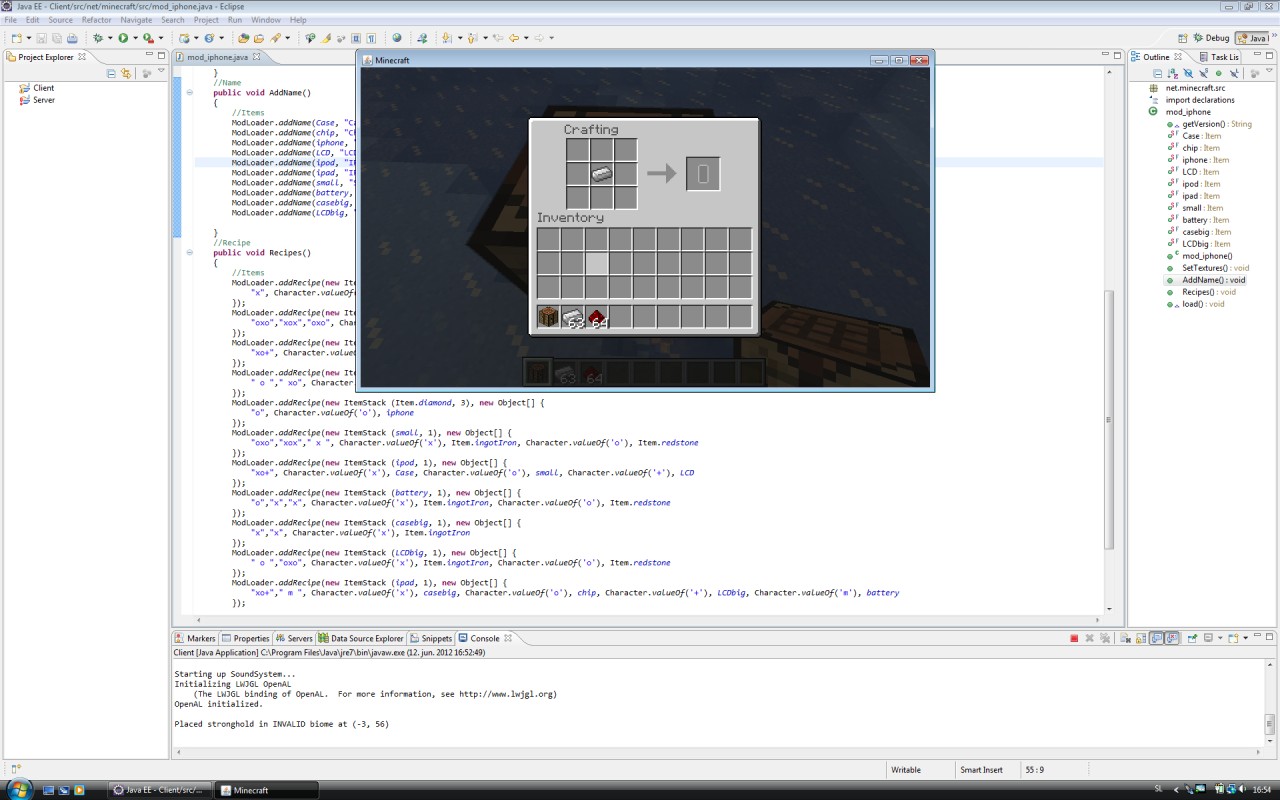Pick up the iron ingot stack of 63
1280x800 pixels.
pyautogui.click(x=572, y=317)
